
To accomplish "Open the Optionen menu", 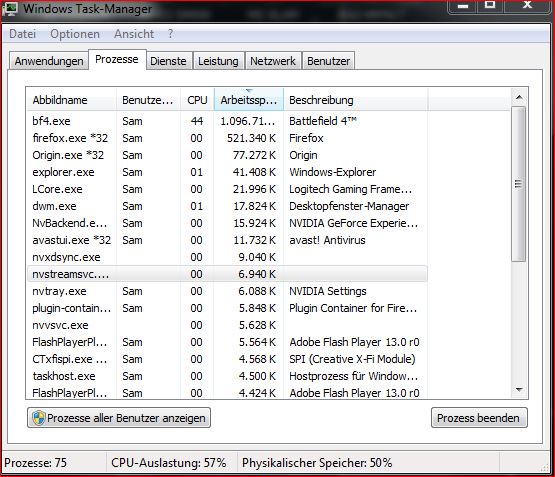I will click(75, 34).
